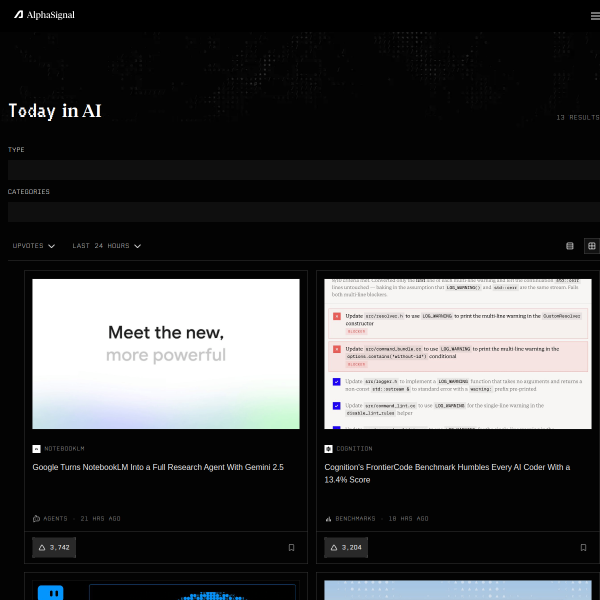This screenshot has height=600, width=600.
Task: Open the Last 24 Hours dropdown
Action: click(x=107, y=246)
